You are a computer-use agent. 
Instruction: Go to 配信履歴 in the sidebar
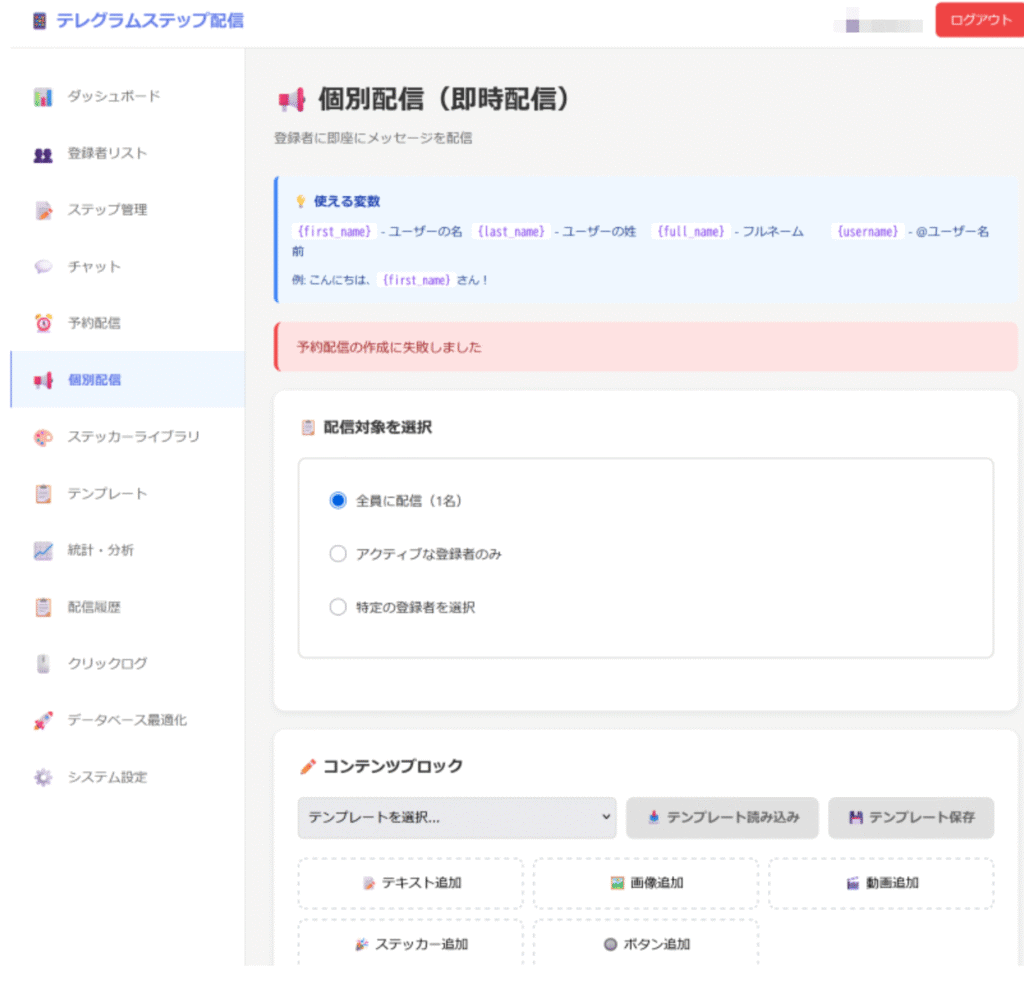pyautogui.click(x=94, y=607)
